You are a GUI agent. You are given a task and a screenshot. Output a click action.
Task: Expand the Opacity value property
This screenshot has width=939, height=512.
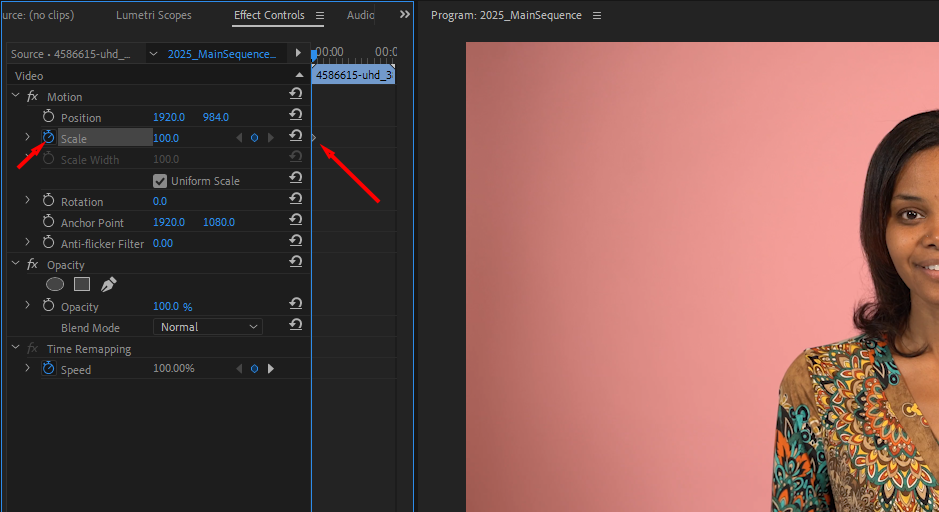27,305
